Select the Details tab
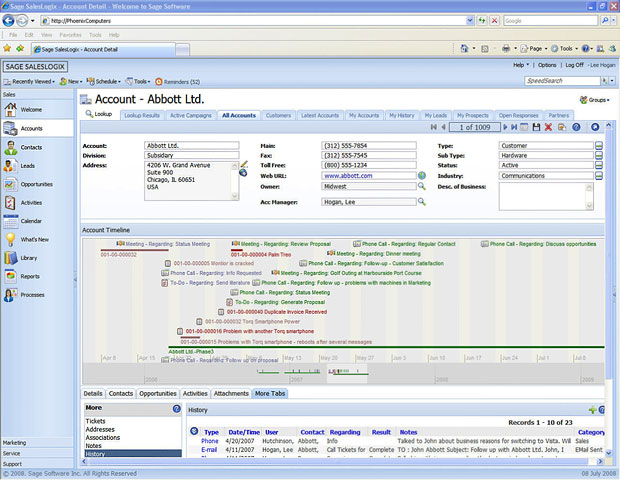Viewport: 620px width, 480px height. (93, 393)
